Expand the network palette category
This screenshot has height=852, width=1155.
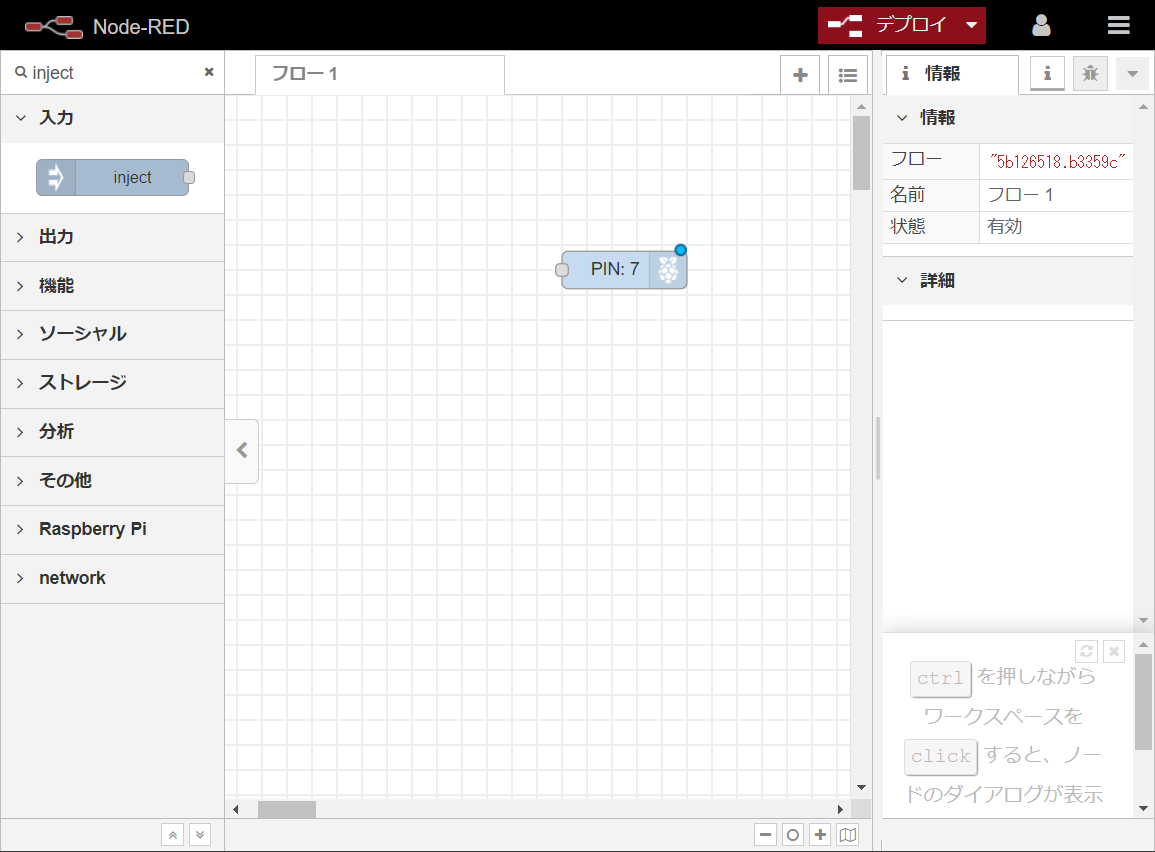tap(113, 578)
